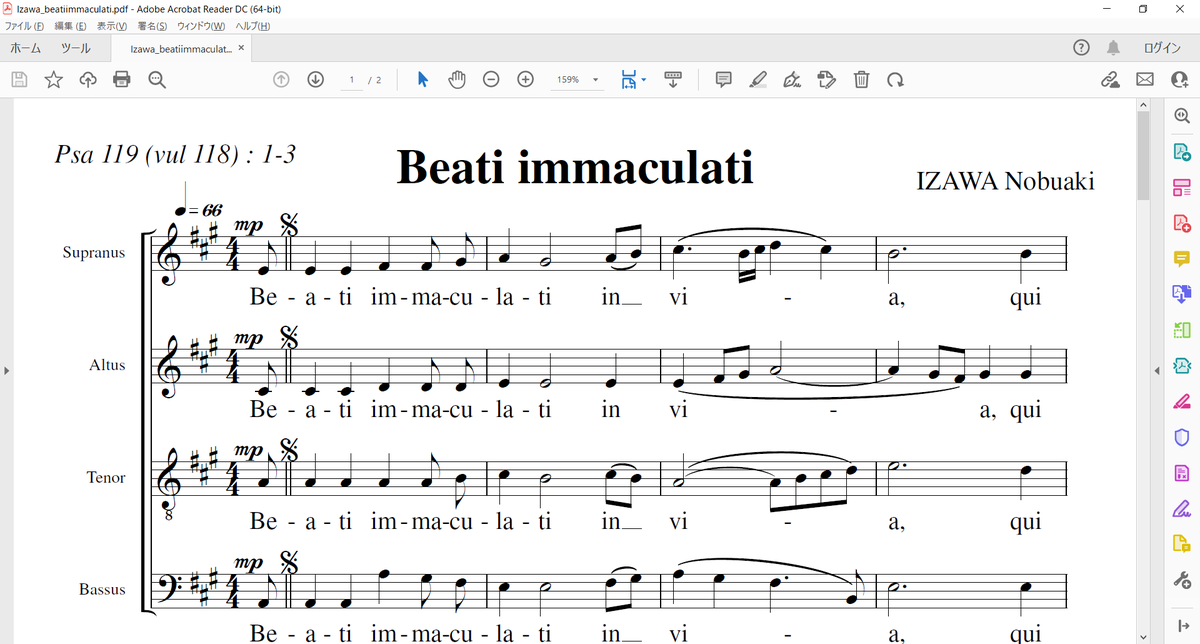This screenshot has width=1200, height=644.
Task: Open the Comment tool in right pane
Action: pos(1181,258)
